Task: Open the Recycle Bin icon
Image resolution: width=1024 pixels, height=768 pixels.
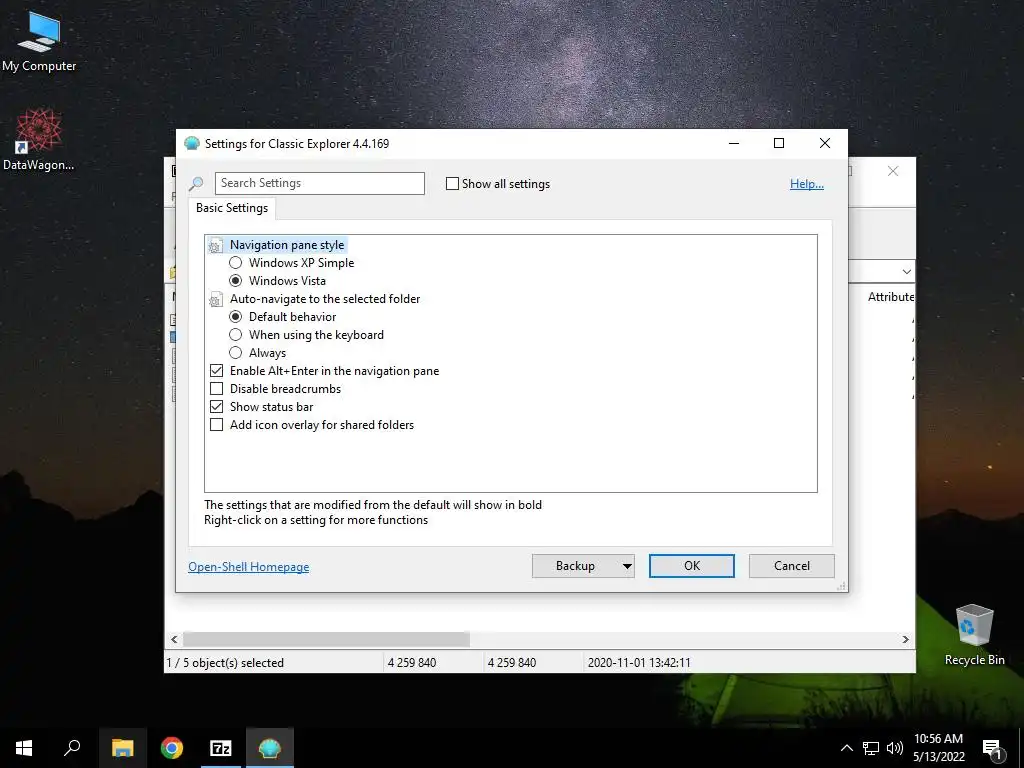Action: coord(974,635)
